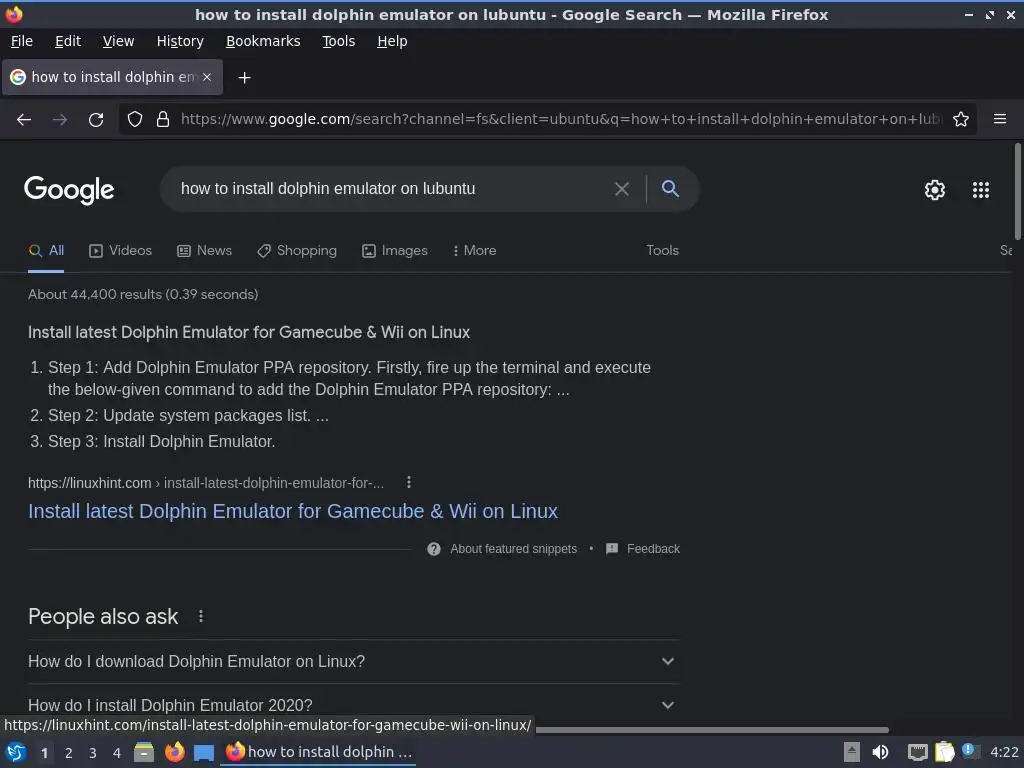Switch to workspace 4
1024x768 pixels.
(x=117, y=753)
